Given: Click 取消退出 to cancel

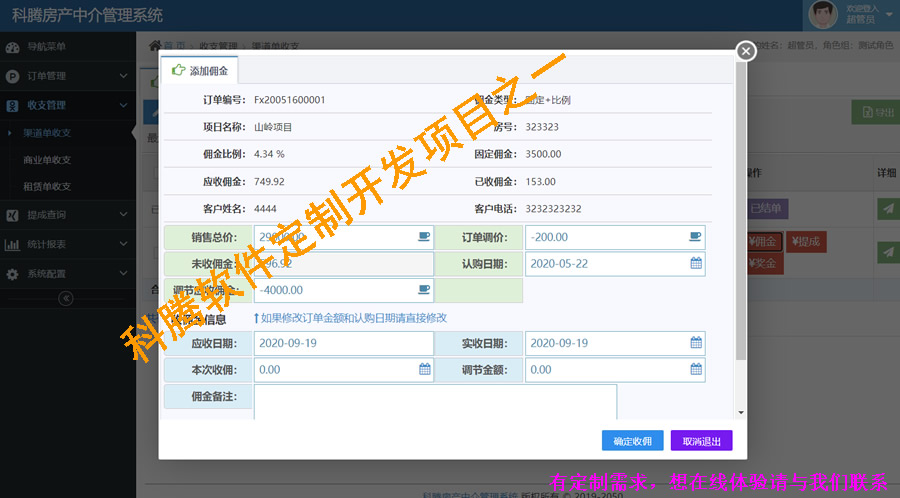Looking at the screenshot, I should coord(701,441).
